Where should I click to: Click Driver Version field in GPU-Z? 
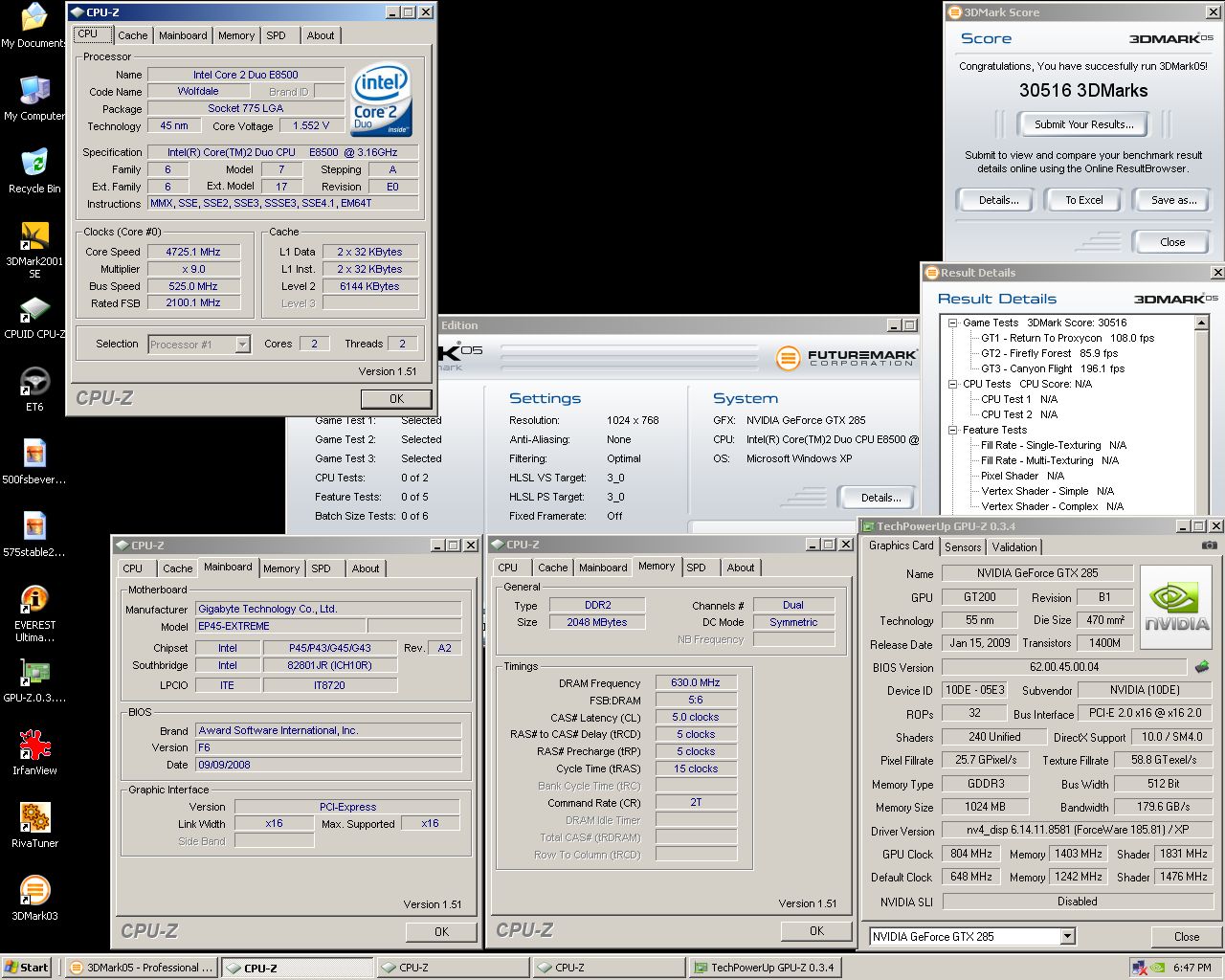point(1078,831)
